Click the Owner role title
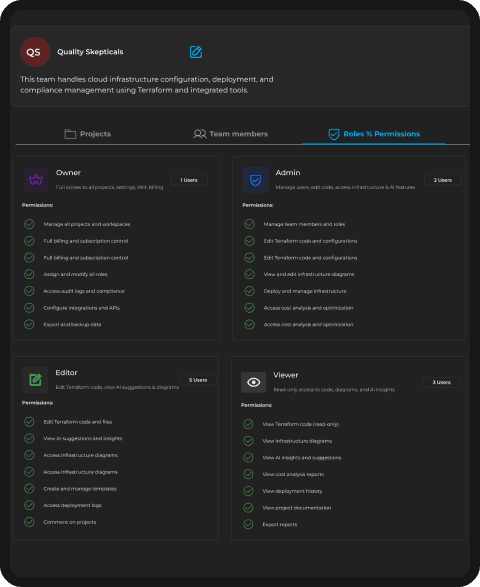This screenshot has height=587, width=480. pyautogui.click(x=68, y=173)
